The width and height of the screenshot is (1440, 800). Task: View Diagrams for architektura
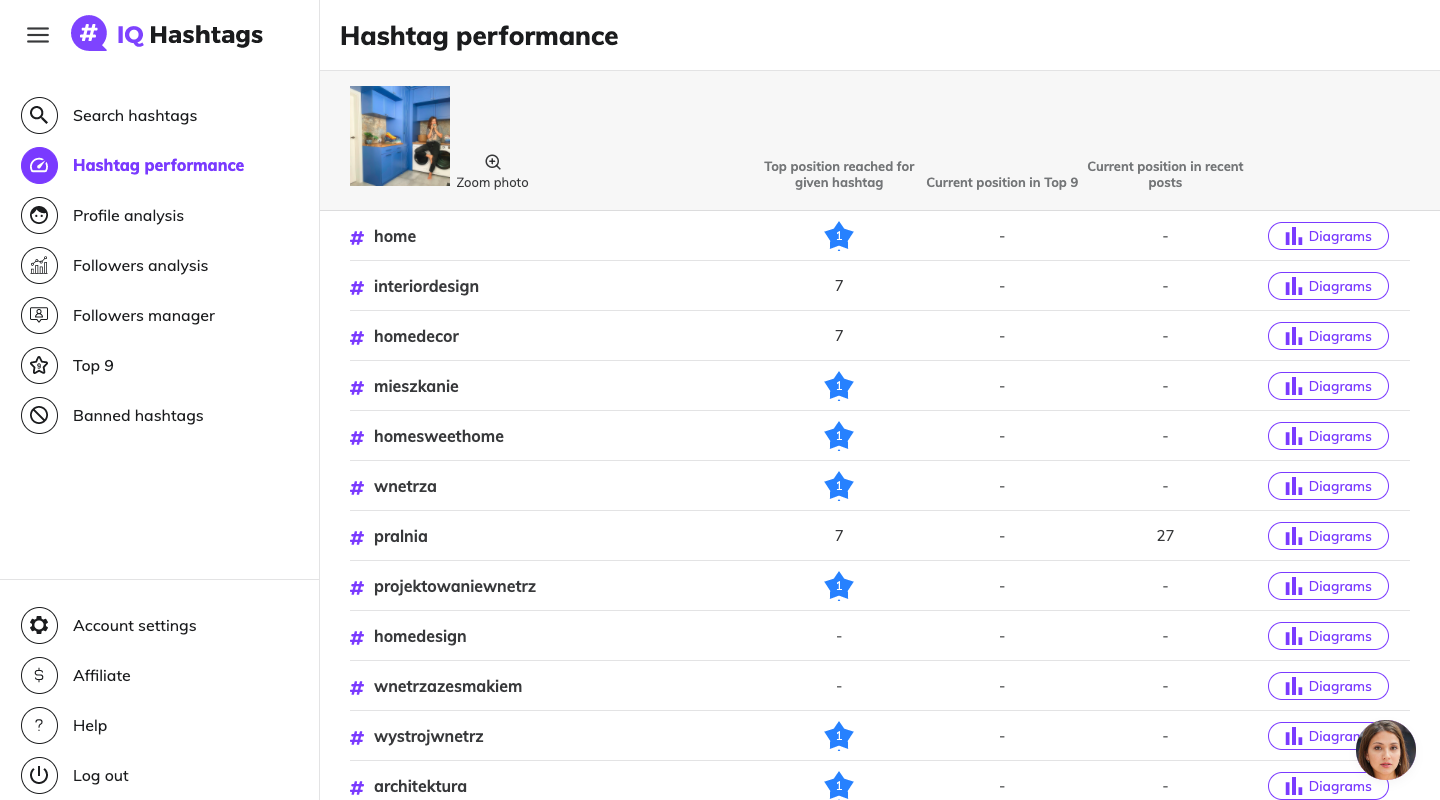tap(1328, 786)
